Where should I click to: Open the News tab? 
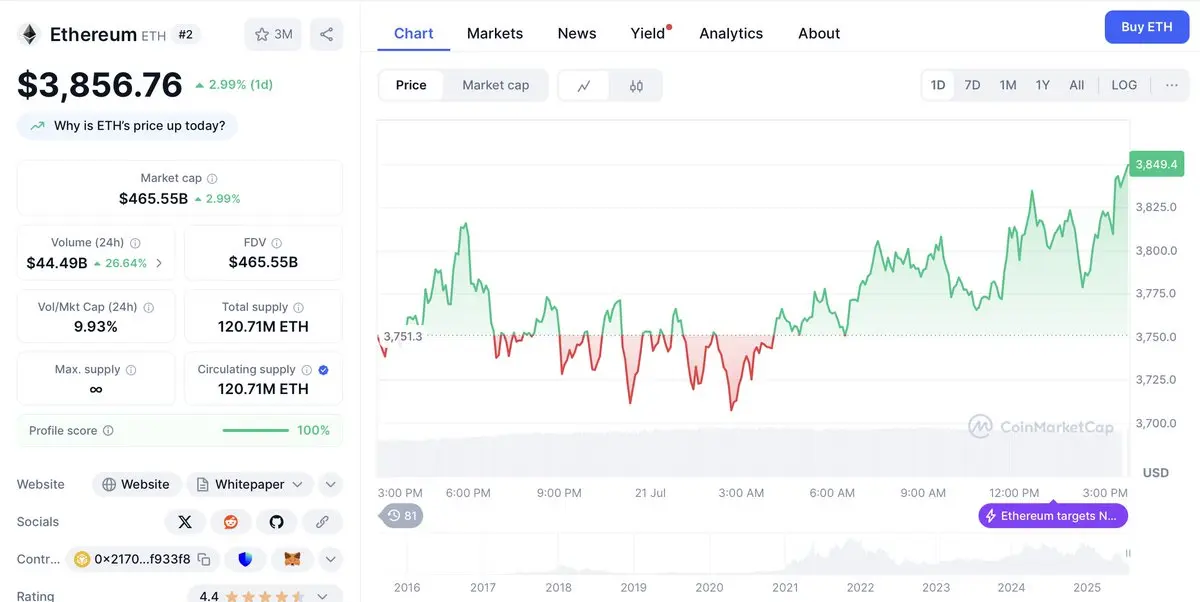coord(577,33)
